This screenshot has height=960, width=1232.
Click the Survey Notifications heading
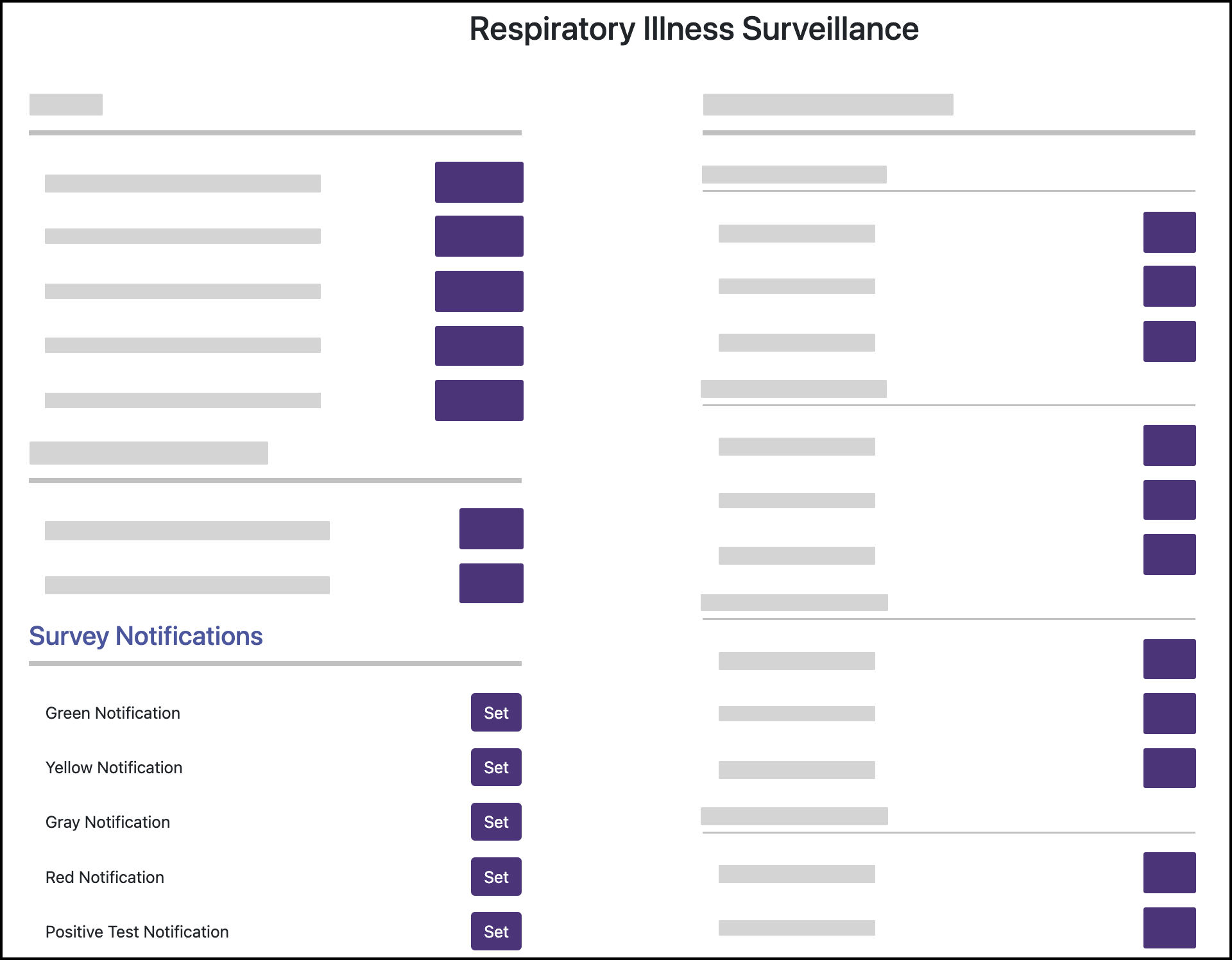pyautogui.click(x=146, y=636)
